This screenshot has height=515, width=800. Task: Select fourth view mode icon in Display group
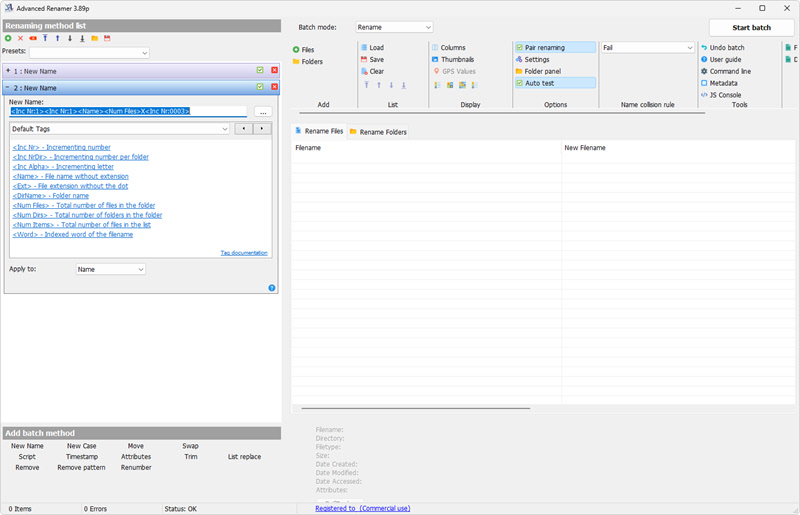click(474, 85)
